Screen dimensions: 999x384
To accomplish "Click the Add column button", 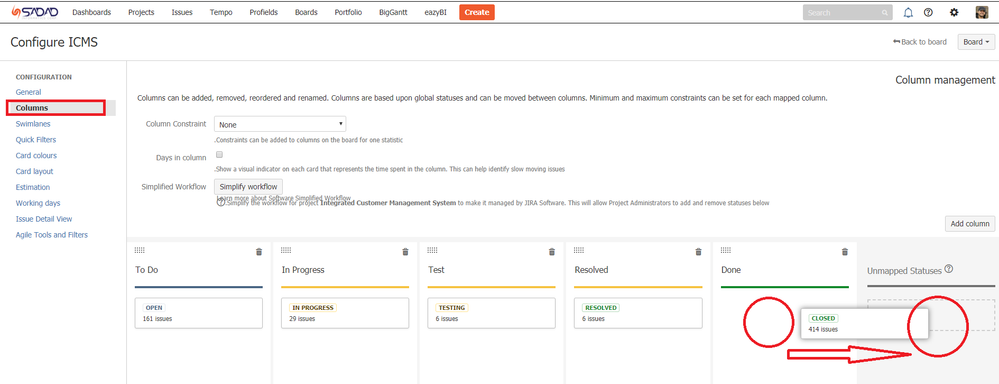I will [969, 224].
